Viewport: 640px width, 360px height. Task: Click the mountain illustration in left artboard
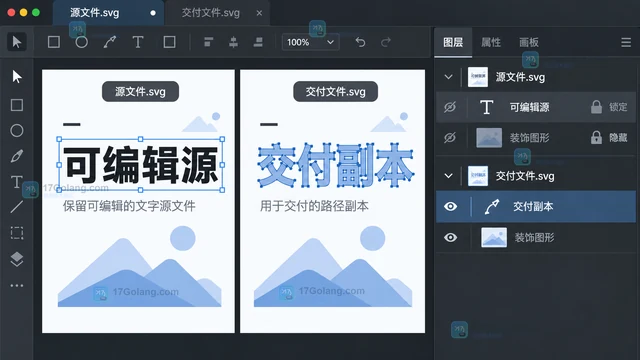point(140,266)
